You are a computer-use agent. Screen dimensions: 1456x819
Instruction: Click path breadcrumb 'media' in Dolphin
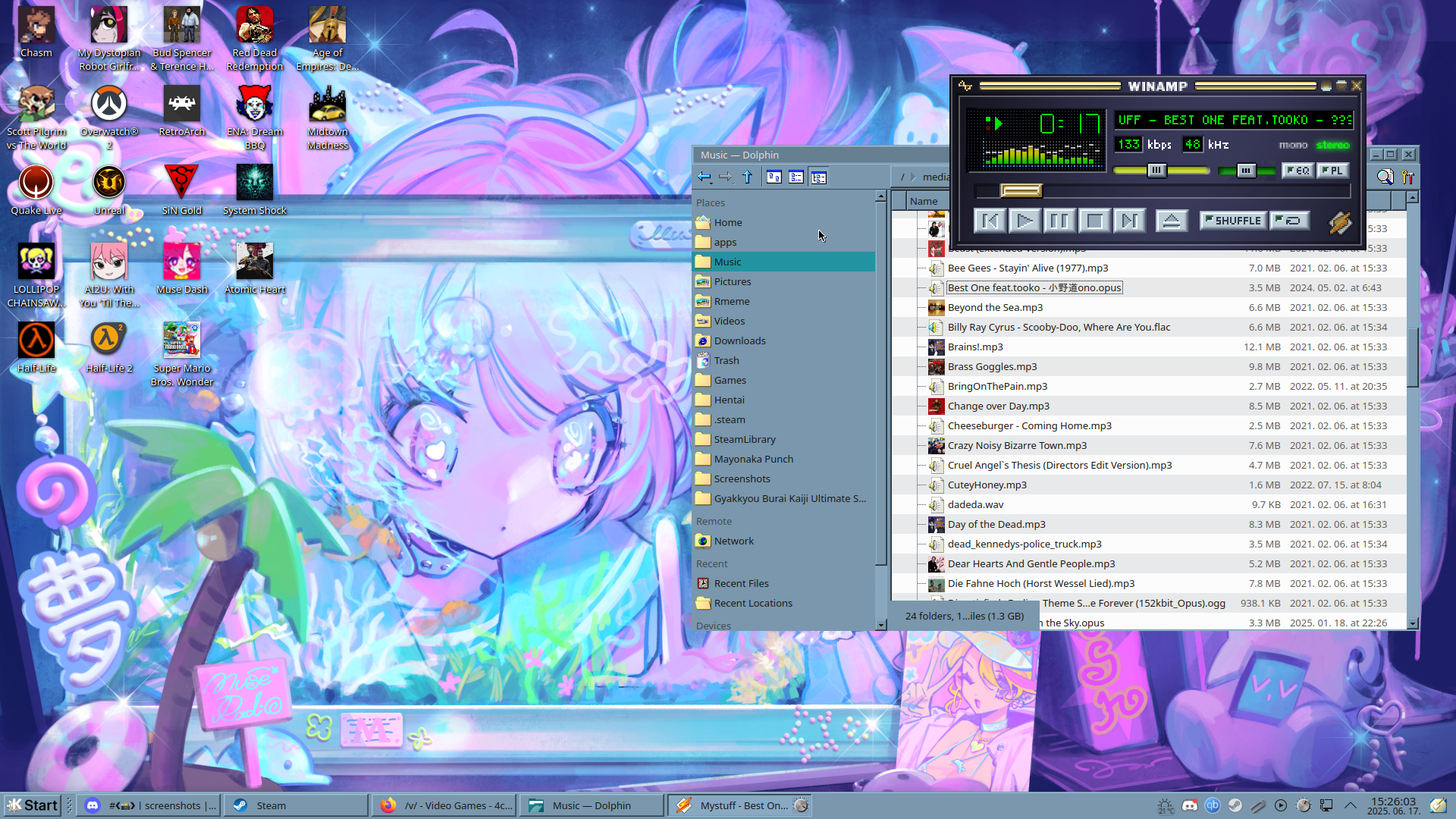click(x=935, y=177)
